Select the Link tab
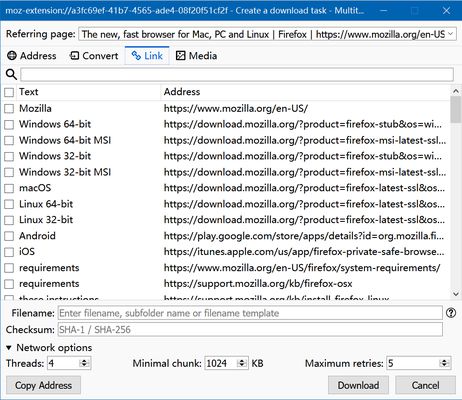This screenshot has height=400, width=462. (147, 55)
